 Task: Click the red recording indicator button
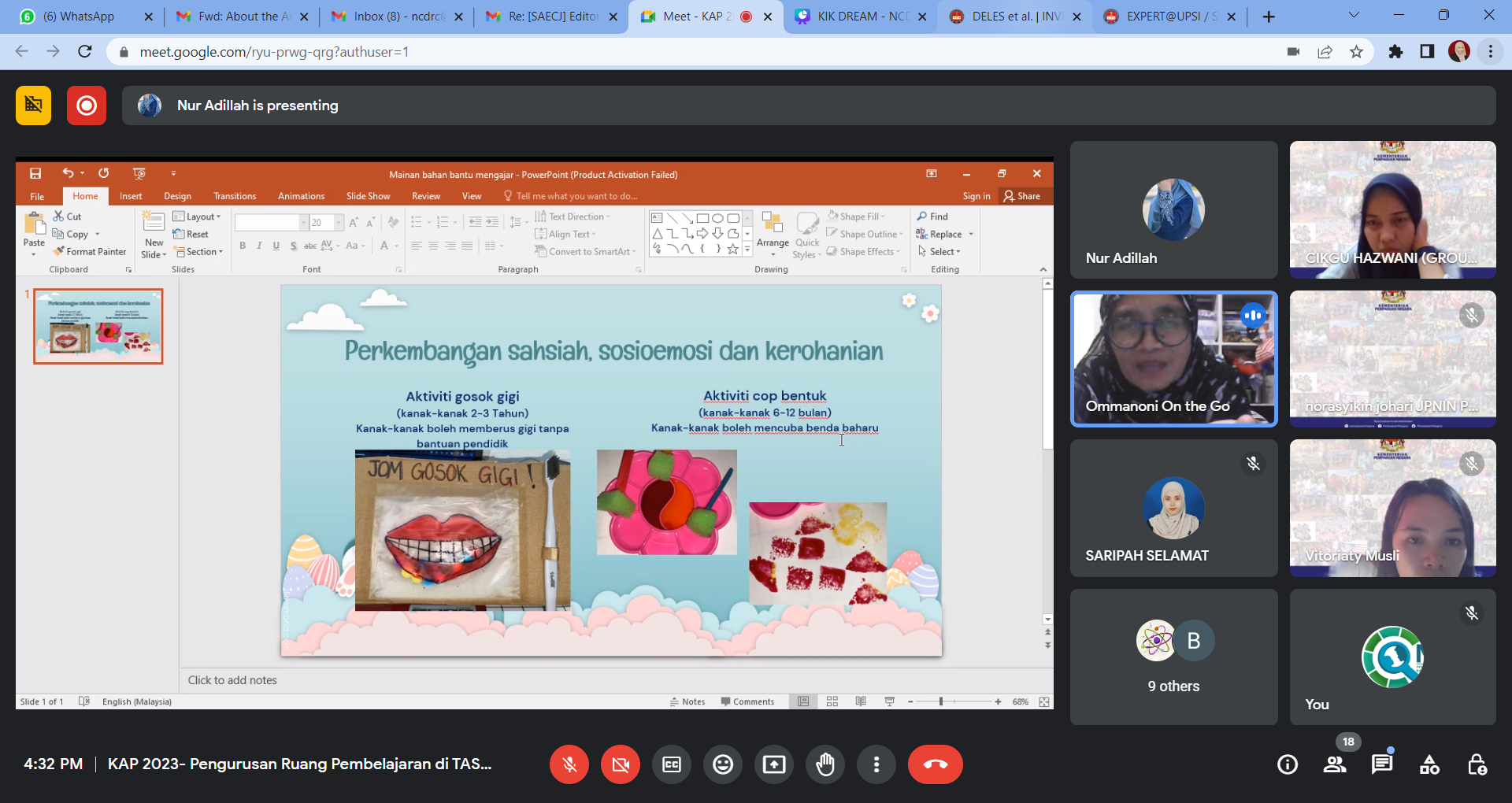(x=87, y=105)
